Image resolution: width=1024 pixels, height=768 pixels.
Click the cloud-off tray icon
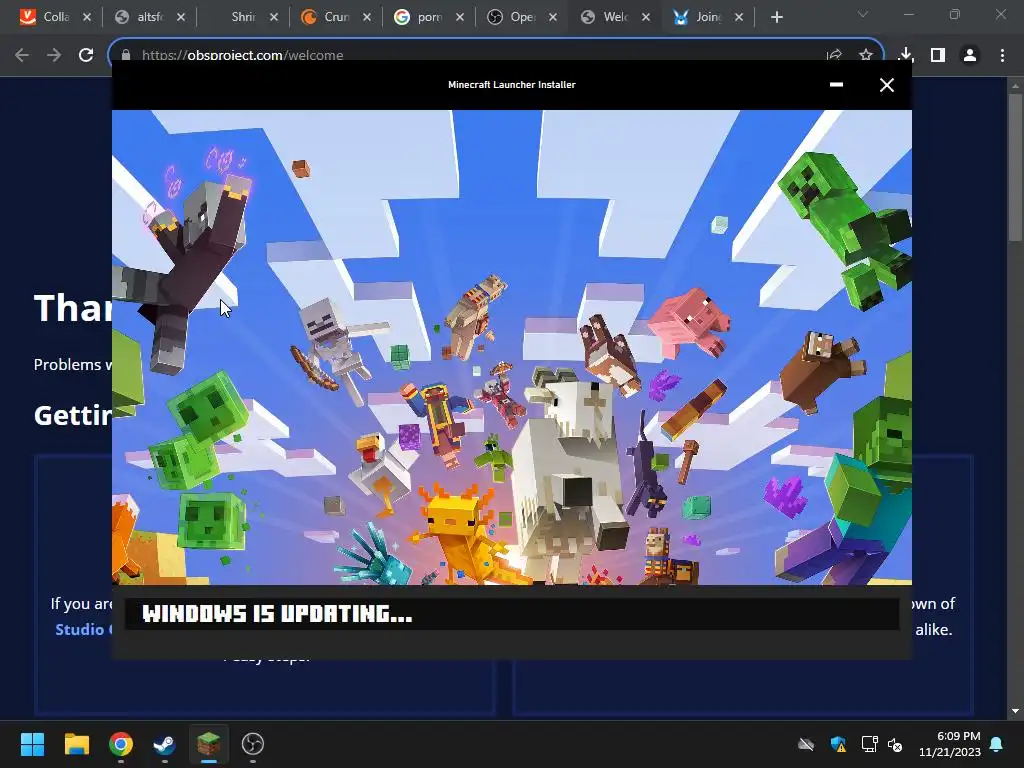click(807, 744)
